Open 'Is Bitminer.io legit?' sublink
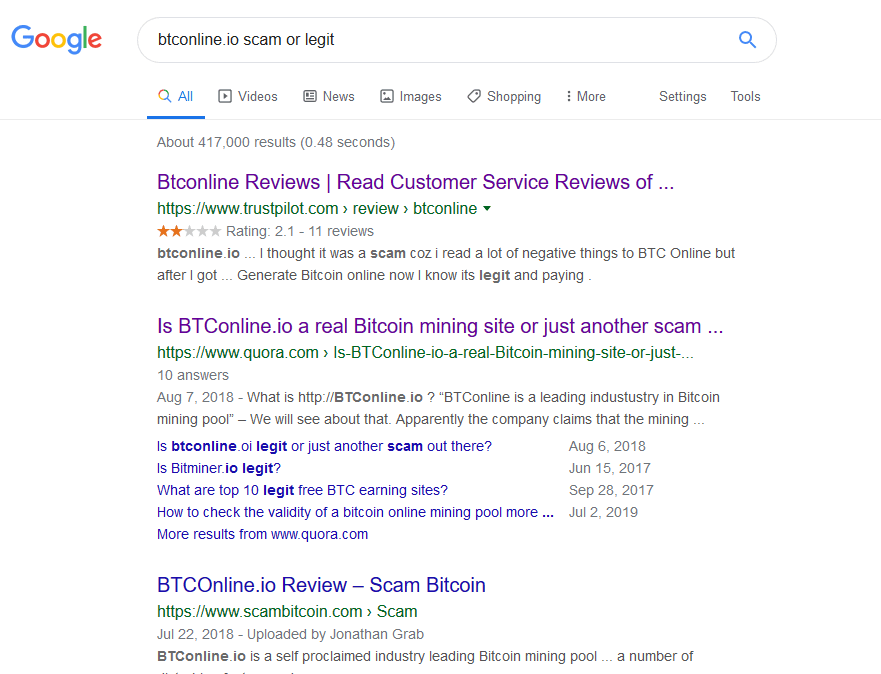This screenshot has height=674, width=881. (x=219, y=468)
